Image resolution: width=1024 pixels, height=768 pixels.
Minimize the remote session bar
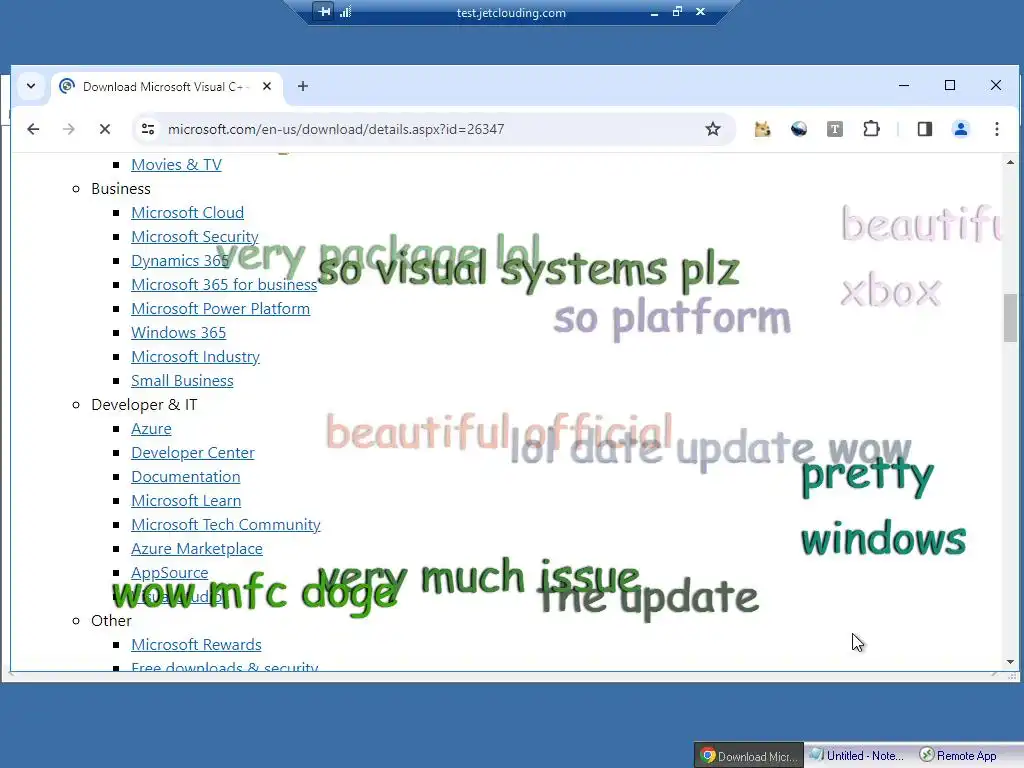tap(654, 12)
